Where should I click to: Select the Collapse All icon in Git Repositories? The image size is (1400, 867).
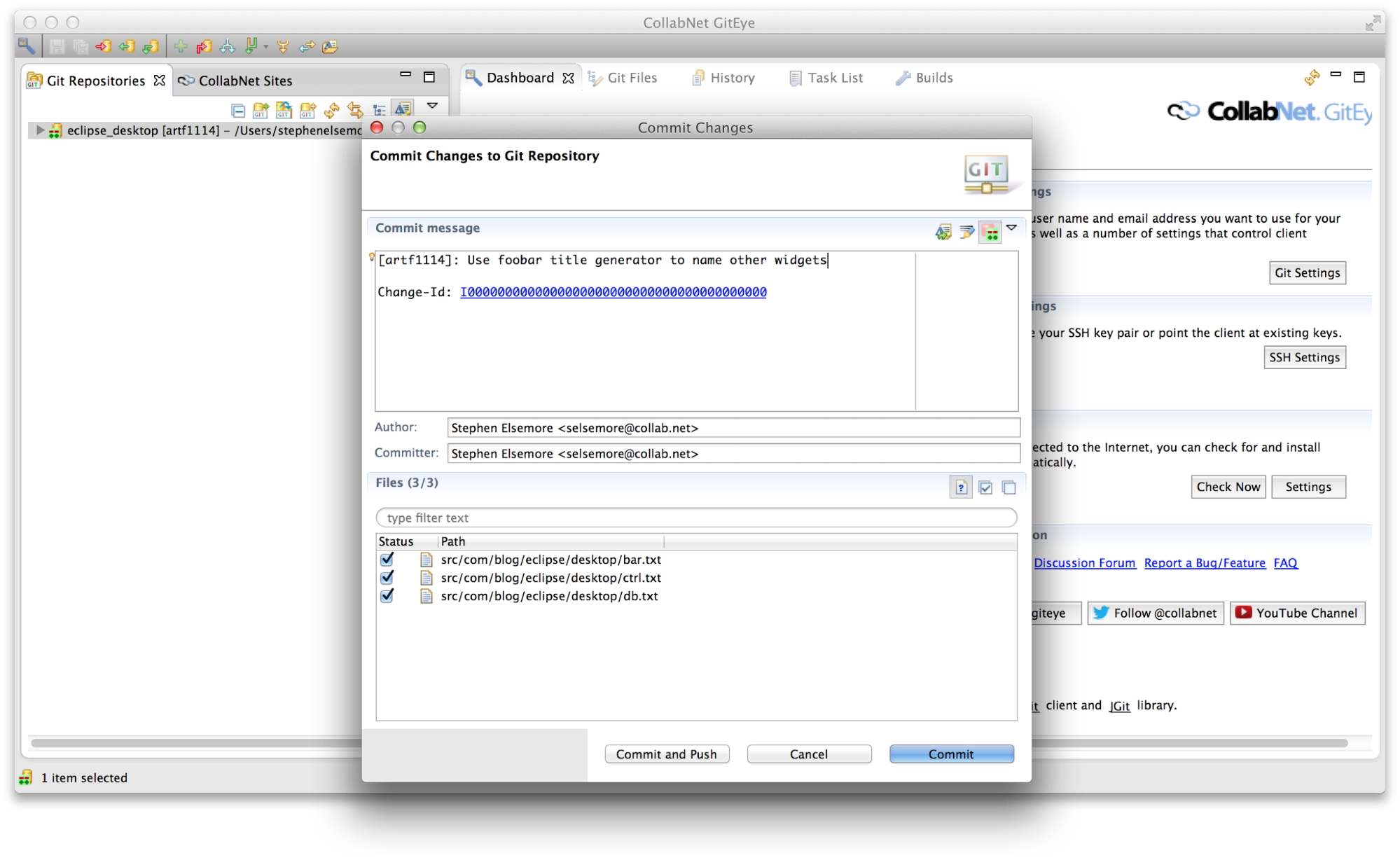pyautogui.click(x=239, y=110)
